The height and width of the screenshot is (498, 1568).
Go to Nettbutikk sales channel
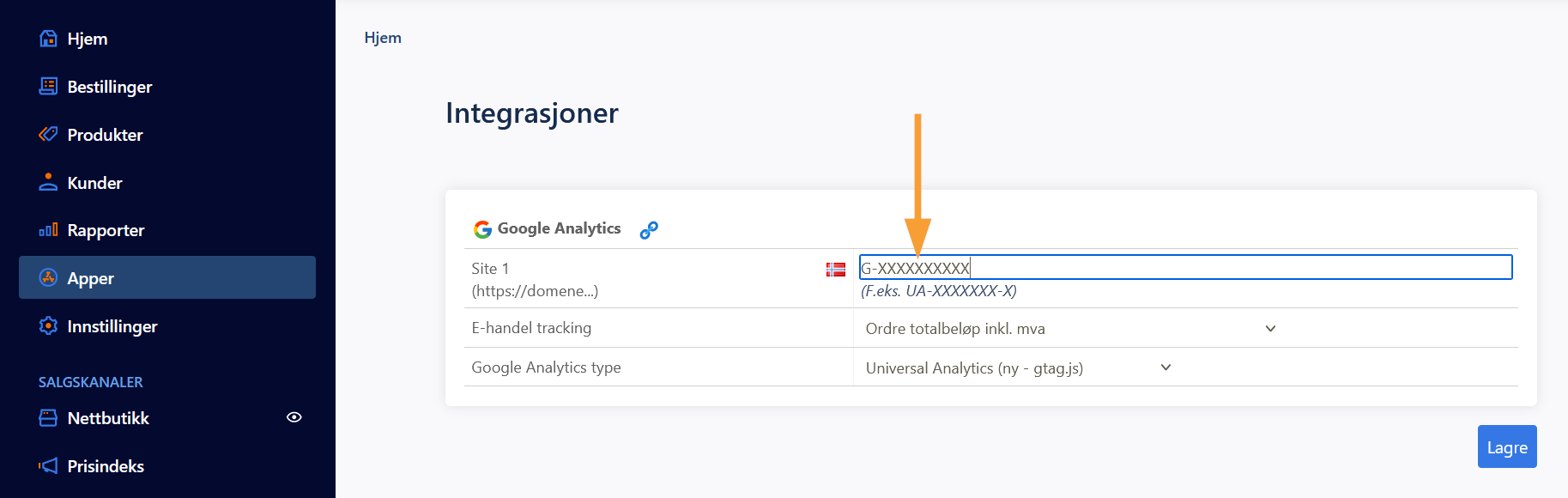point(108,418)
